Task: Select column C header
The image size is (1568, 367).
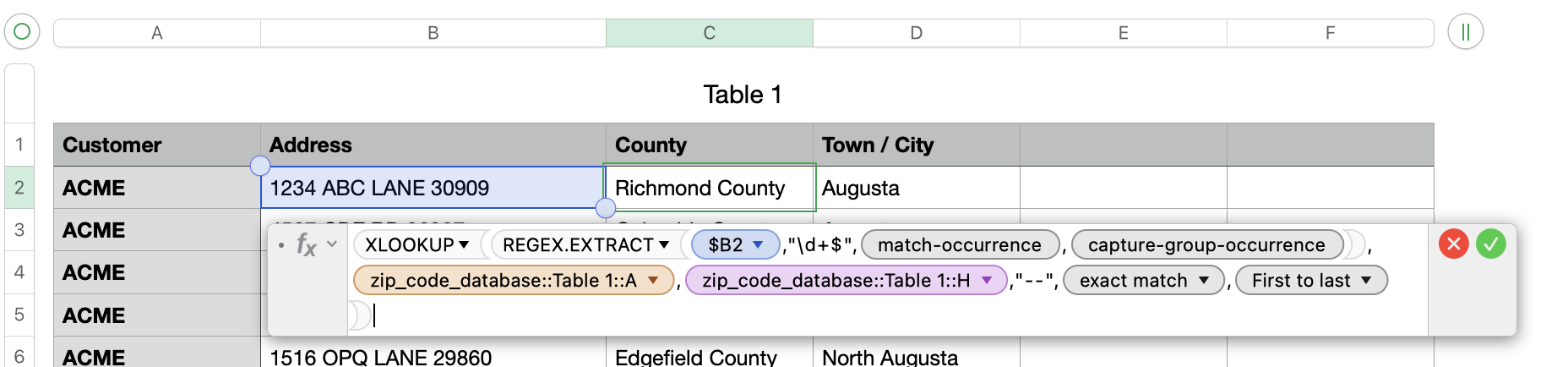Action: pyautogui.click(x=709, y=33)
